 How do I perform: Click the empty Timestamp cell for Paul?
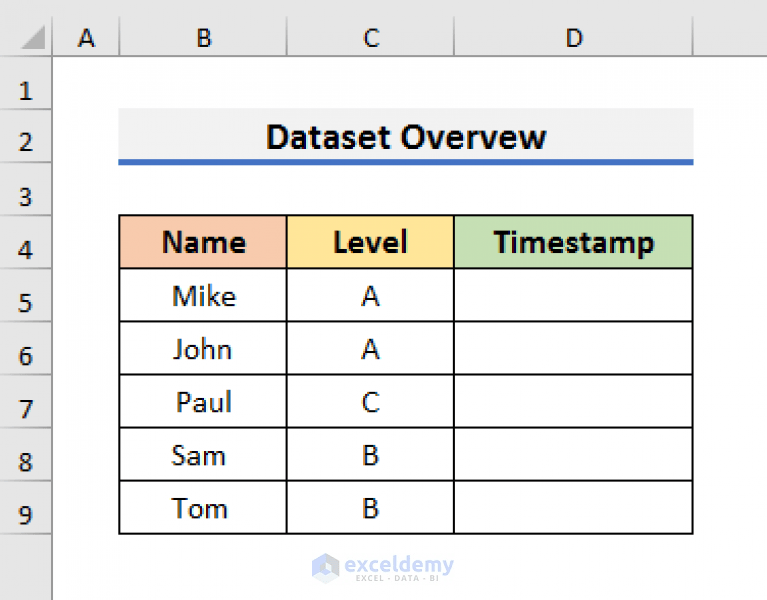coord(573,401)
